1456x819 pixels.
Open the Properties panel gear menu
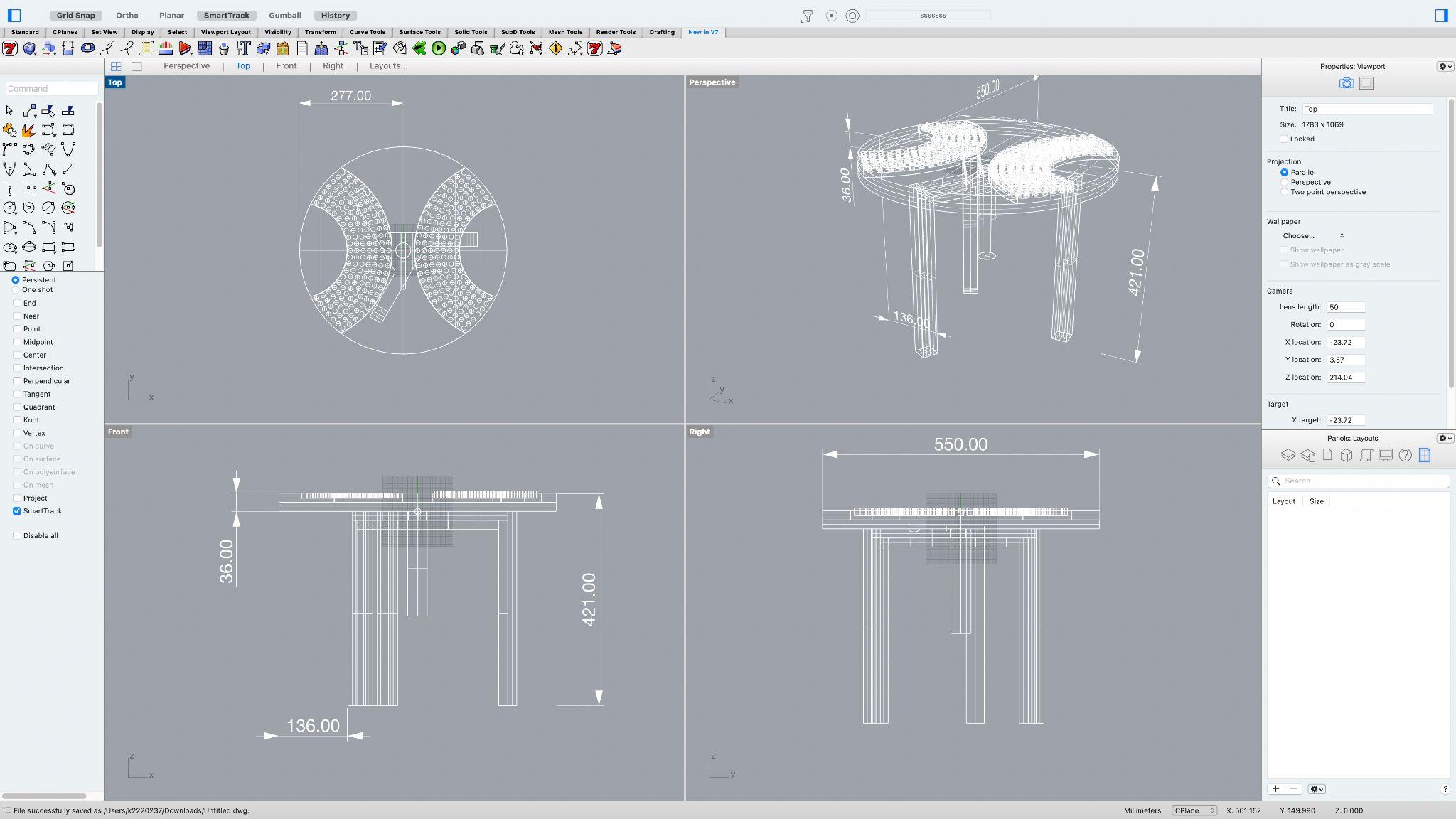tap(1445, 66)
